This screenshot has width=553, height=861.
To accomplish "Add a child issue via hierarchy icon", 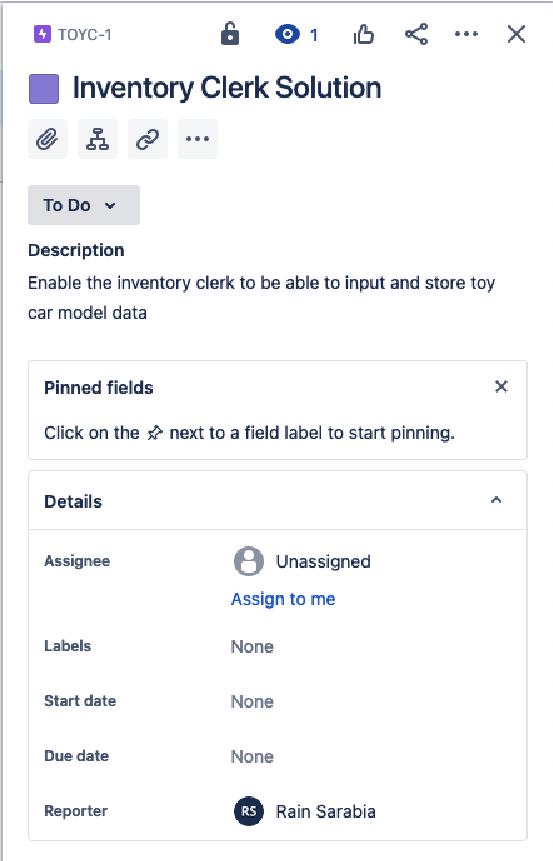I will pos(98,139).
